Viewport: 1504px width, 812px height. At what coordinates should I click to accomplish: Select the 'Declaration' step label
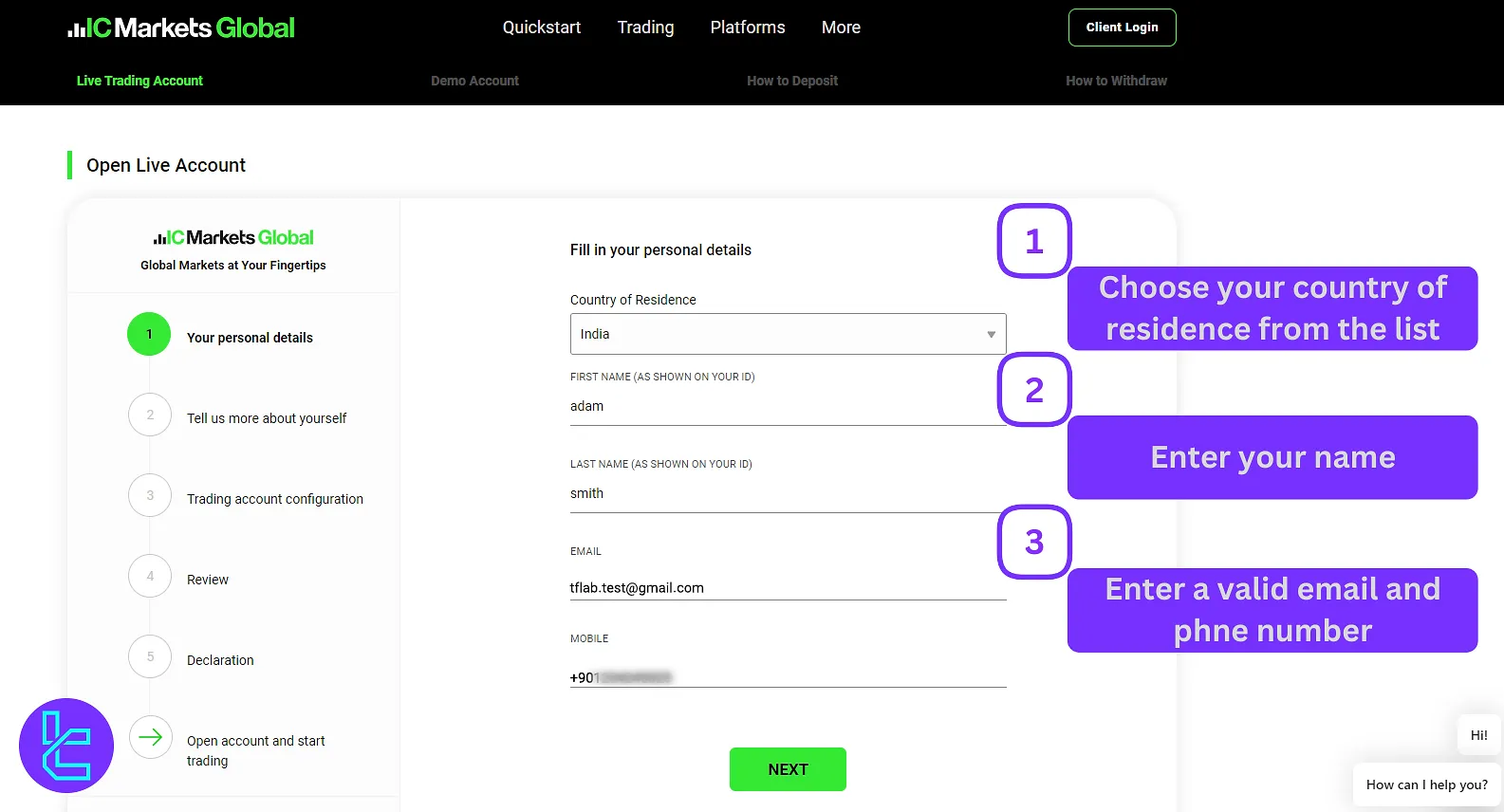(220, 660)
